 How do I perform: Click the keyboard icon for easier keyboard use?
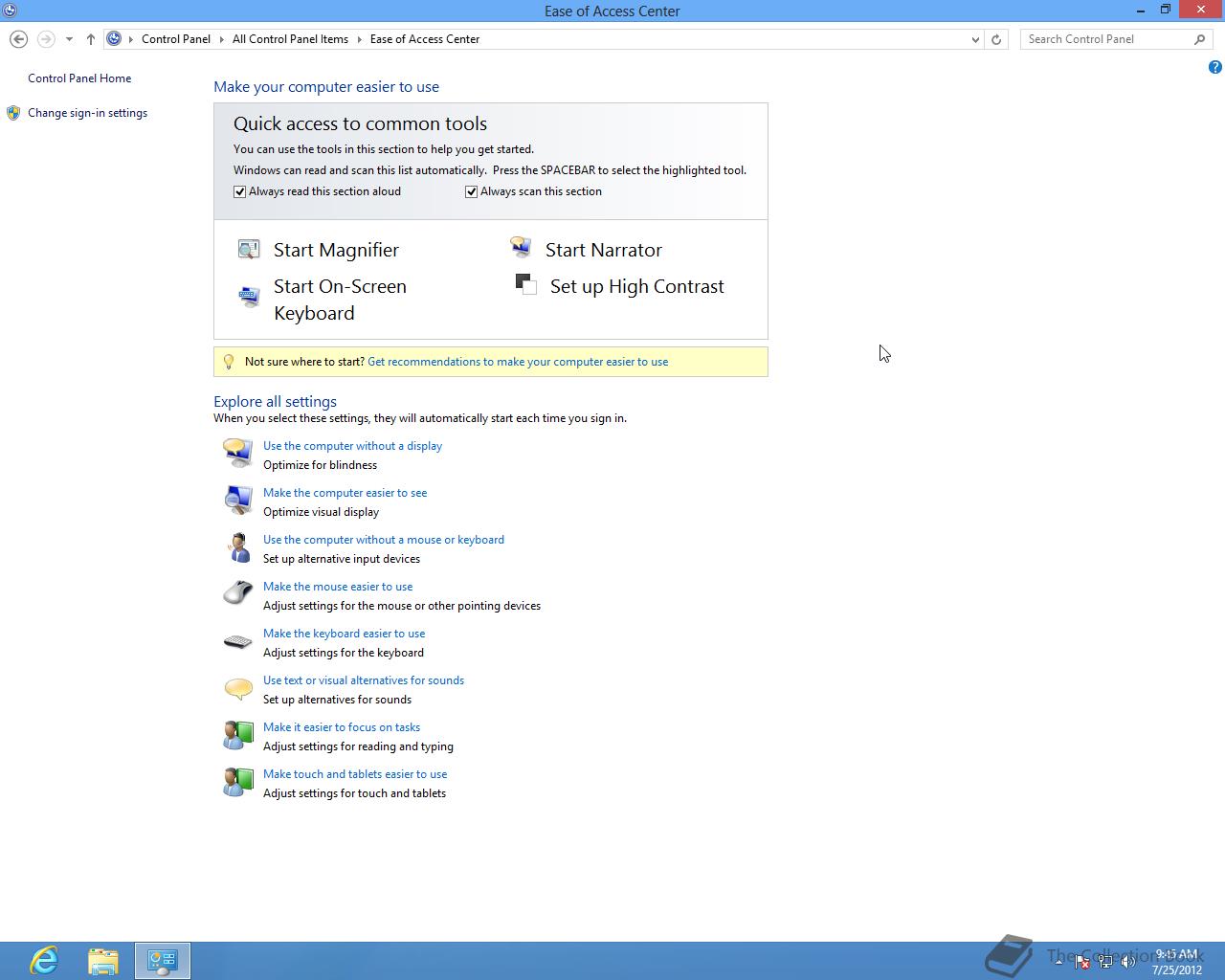tap(237, 641)
